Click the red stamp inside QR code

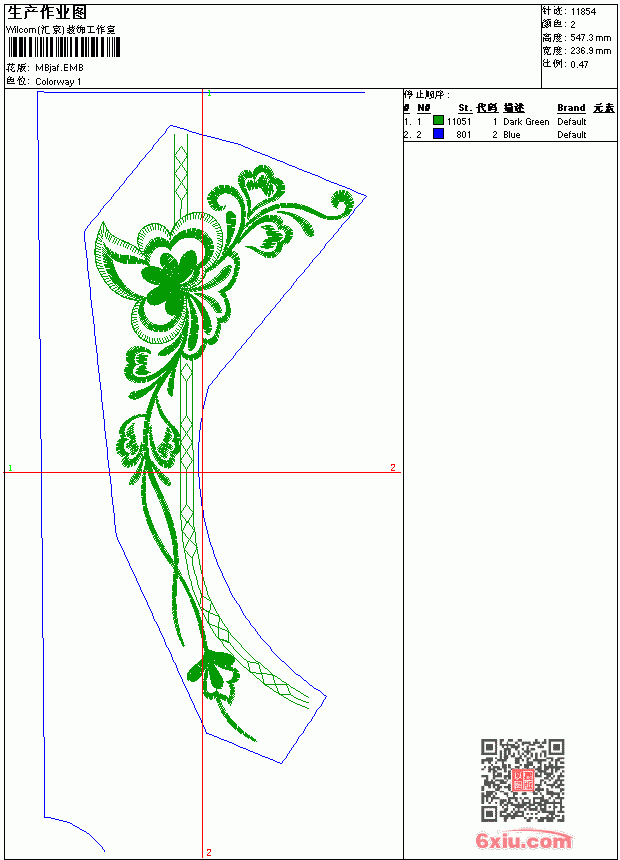523,780
